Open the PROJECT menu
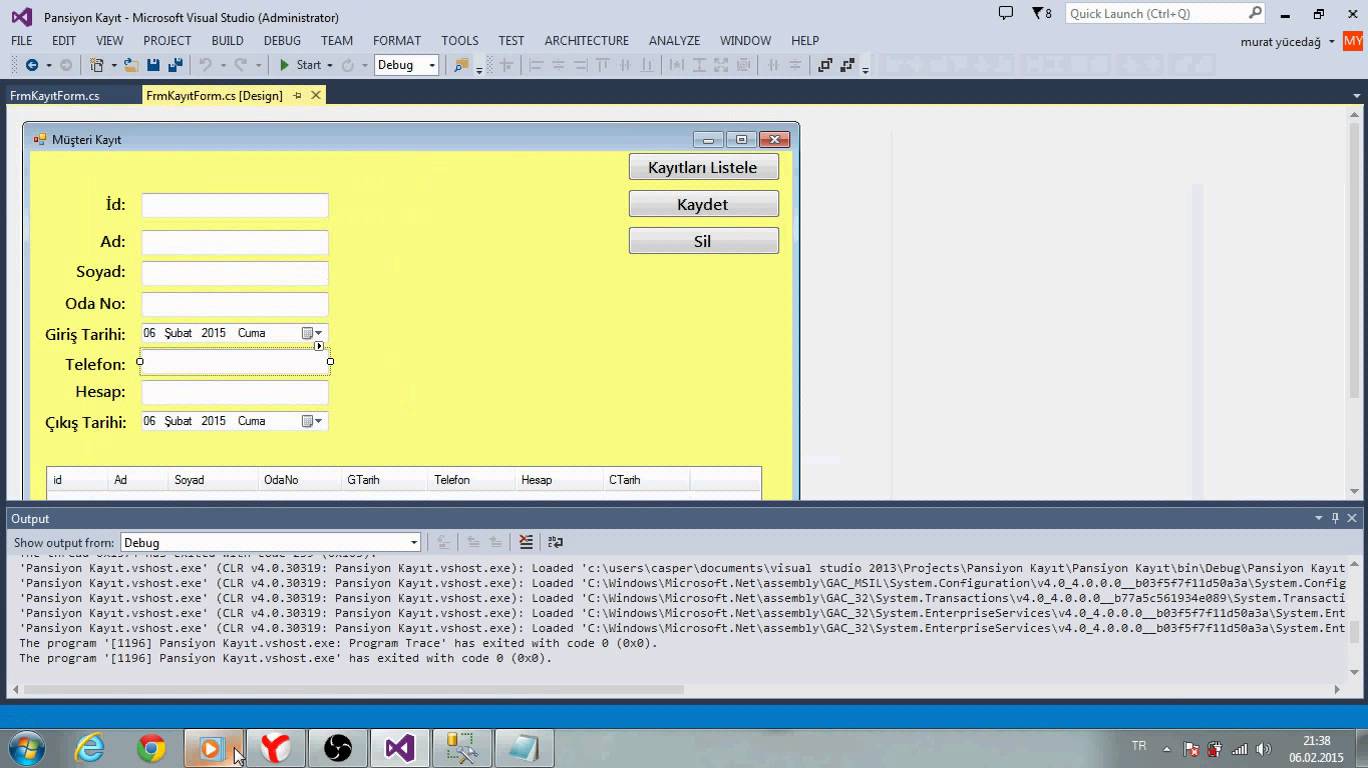Screen dimensions: 1368x768 (x=167, y=41)
